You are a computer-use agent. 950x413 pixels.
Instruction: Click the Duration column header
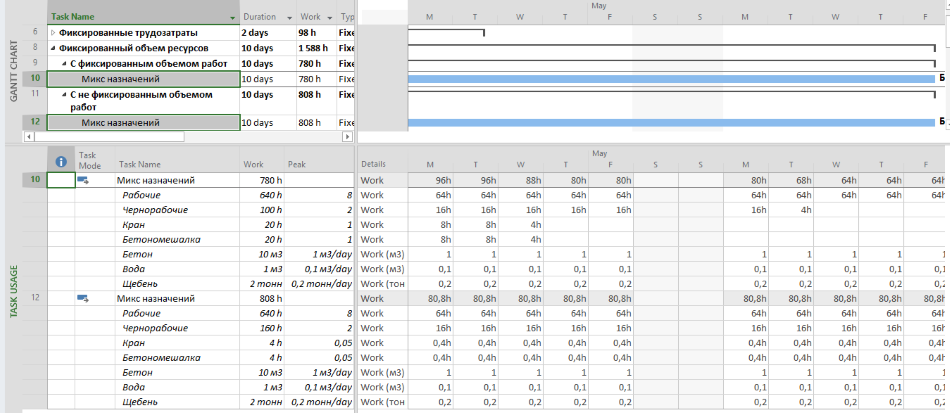267,17
